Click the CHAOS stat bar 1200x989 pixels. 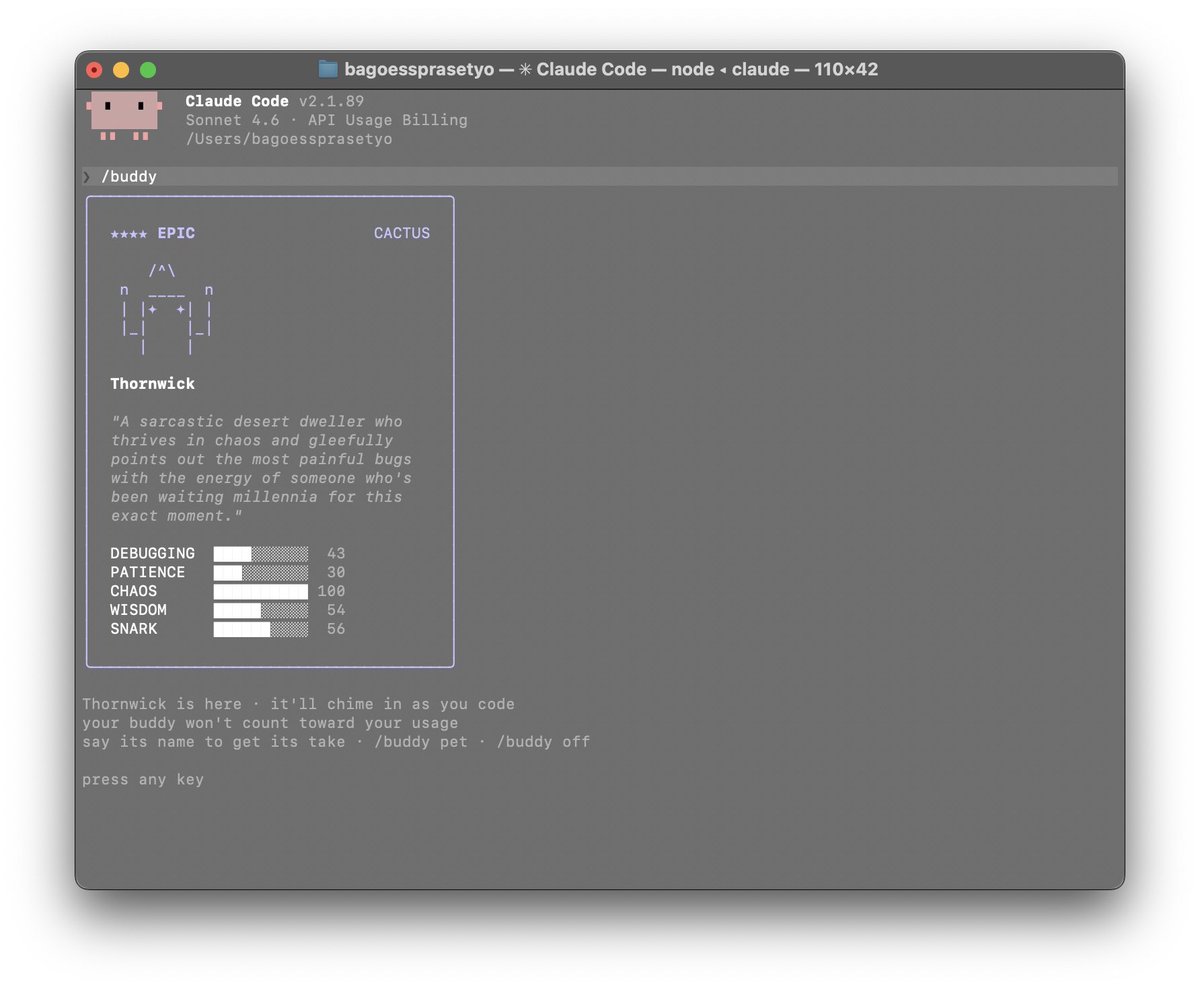click(x=261, y=591)
